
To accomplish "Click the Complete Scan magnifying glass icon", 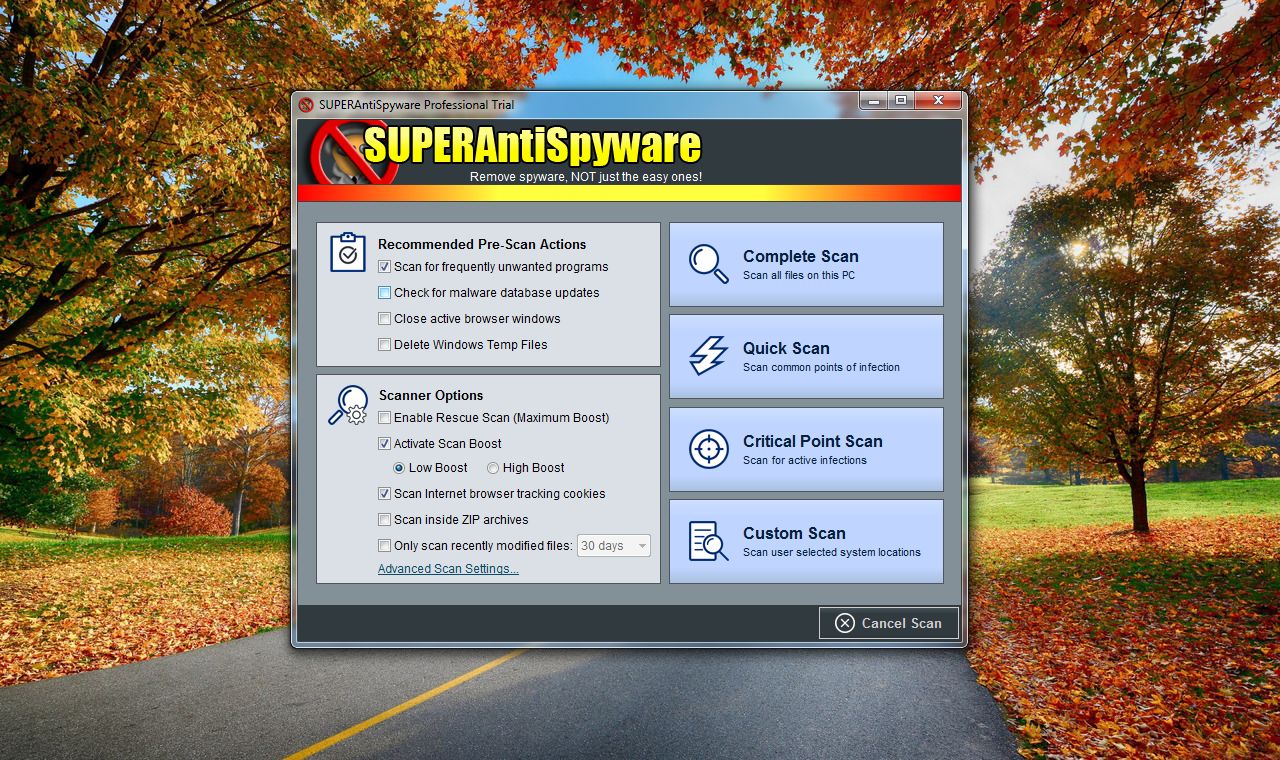I will (x=708, y=264).
